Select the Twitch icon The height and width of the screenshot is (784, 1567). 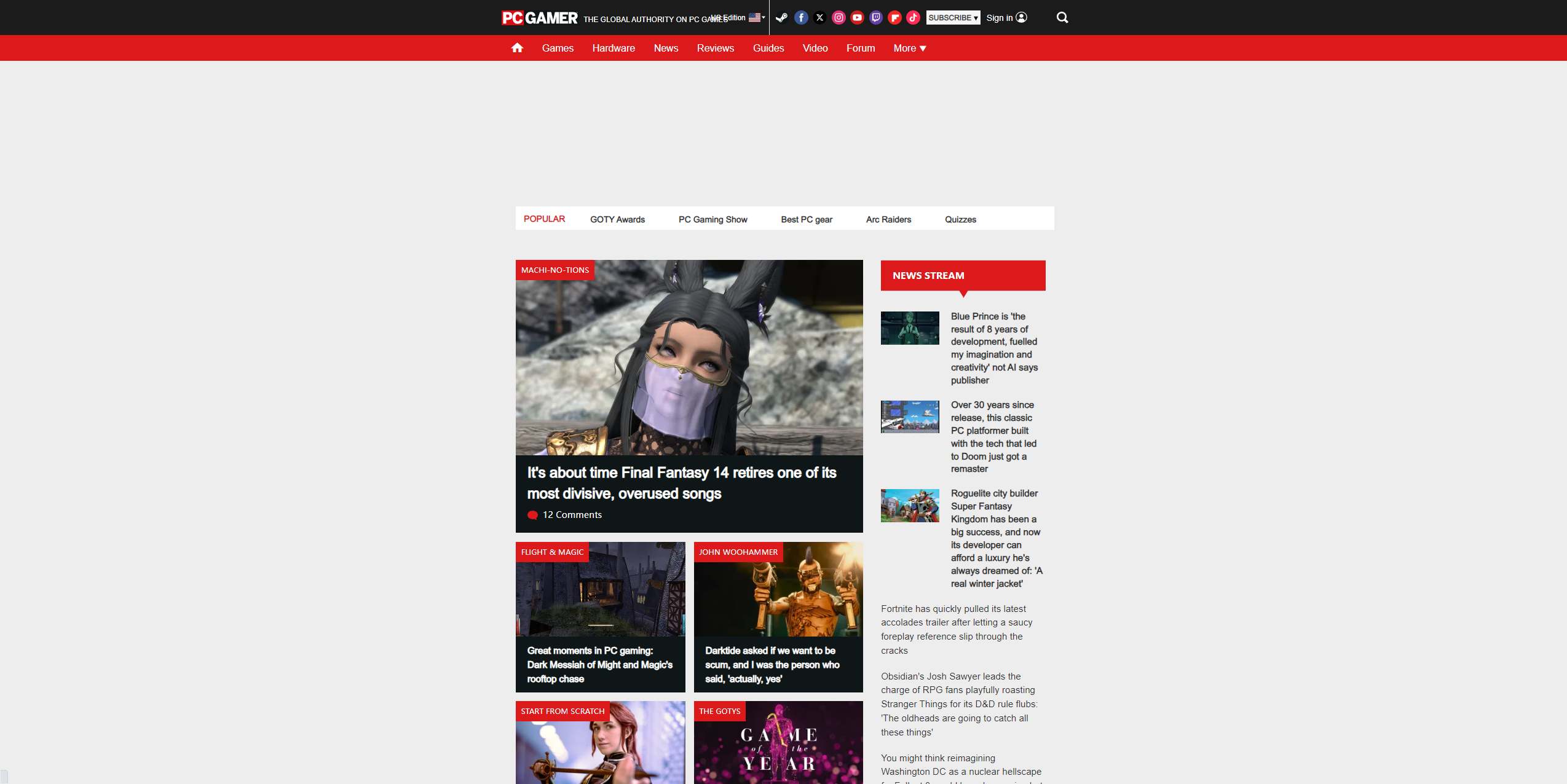[x=875, y=17]
